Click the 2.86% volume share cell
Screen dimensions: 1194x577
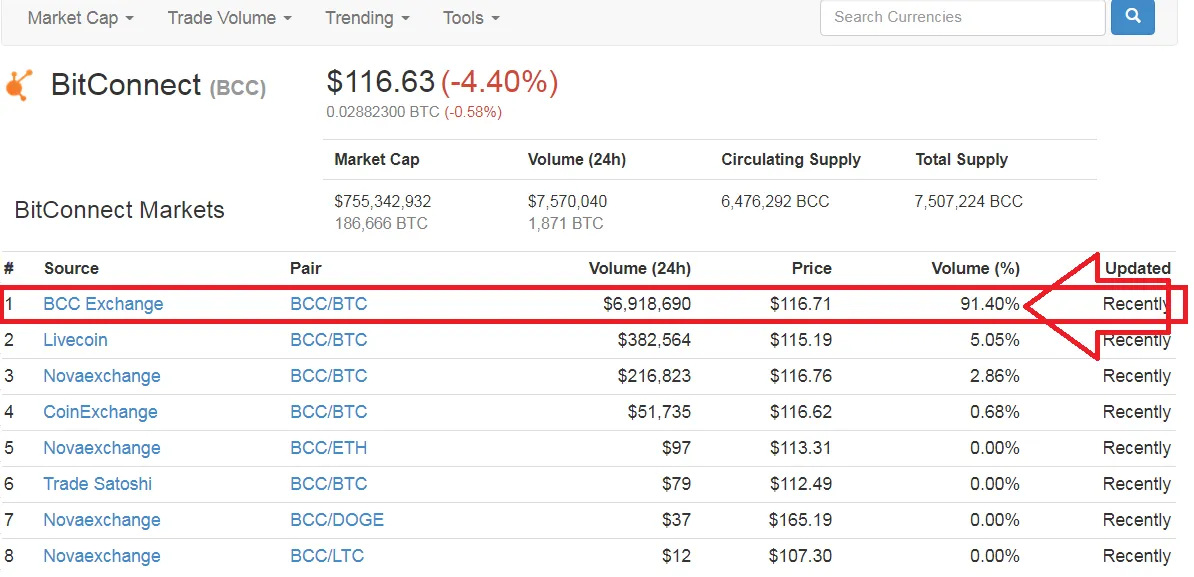click(994, 376)
